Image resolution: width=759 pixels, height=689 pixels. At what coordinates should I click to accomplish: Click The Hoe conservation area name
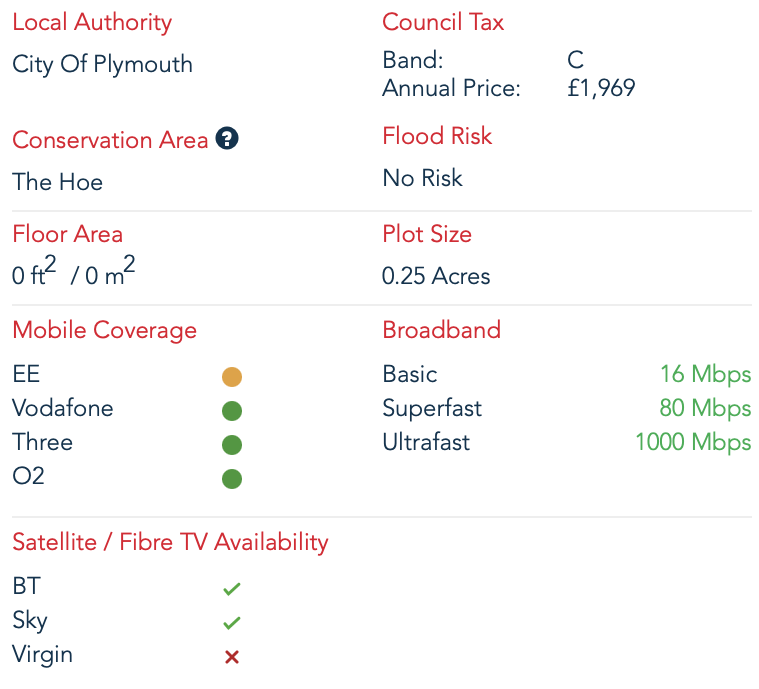pyautogui.click(x=57, y=182)
